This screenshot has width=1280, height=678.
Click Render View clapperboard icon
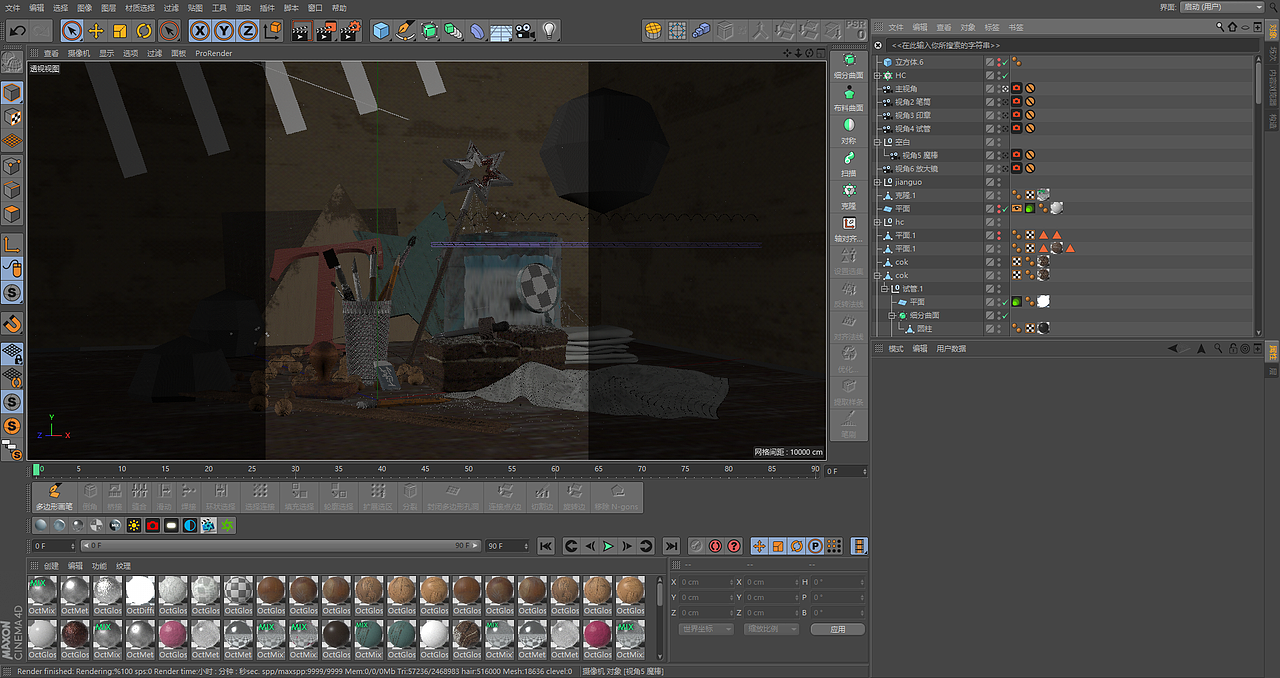tap(301, 31)
